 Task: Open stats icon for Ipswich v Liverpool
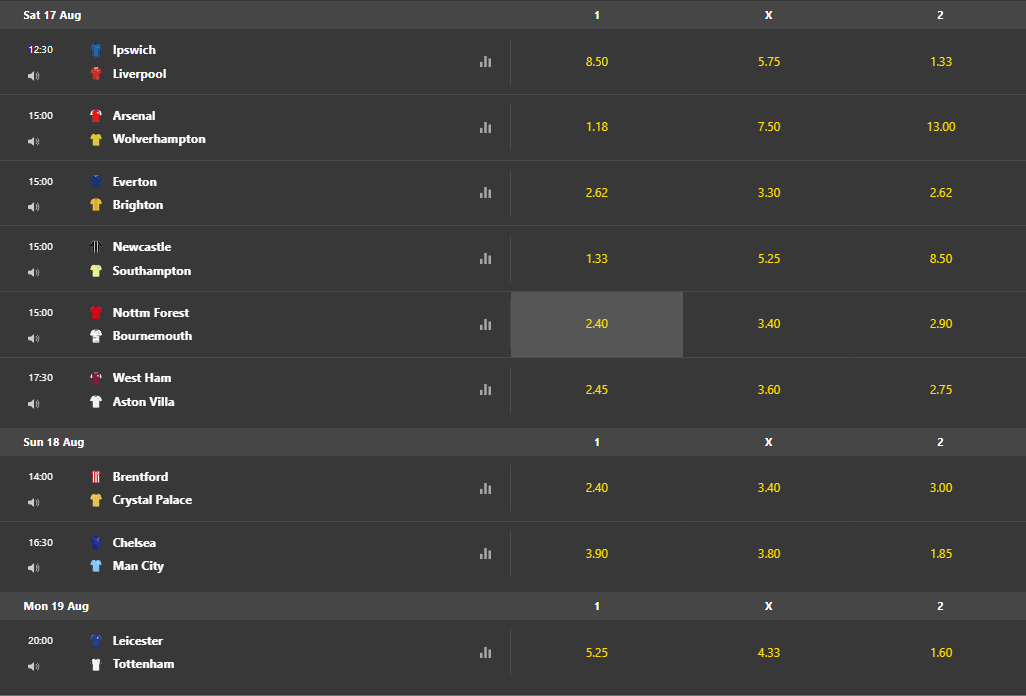click(x=485, y=61)
